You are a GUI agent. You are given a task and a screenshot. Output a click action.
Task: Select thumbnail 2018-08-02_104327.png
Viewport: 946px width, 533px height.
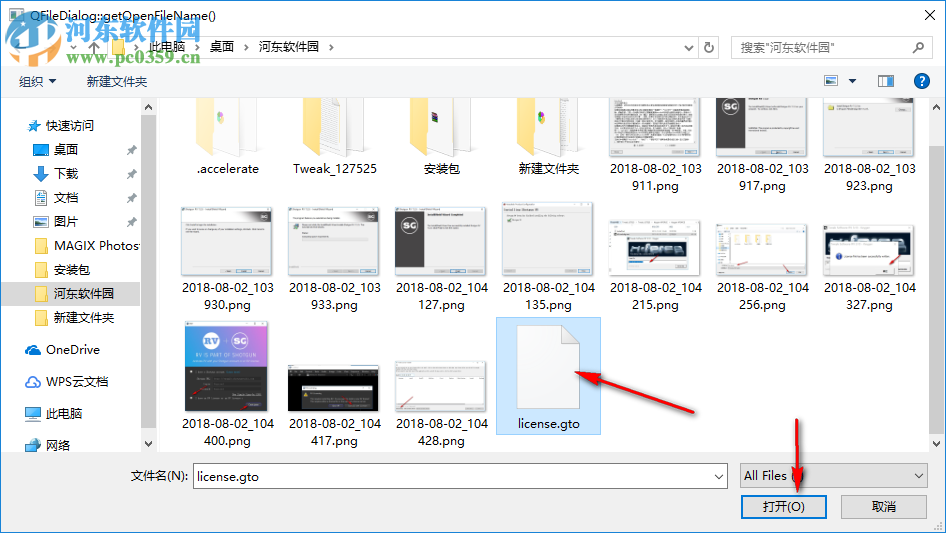[869, 250]
